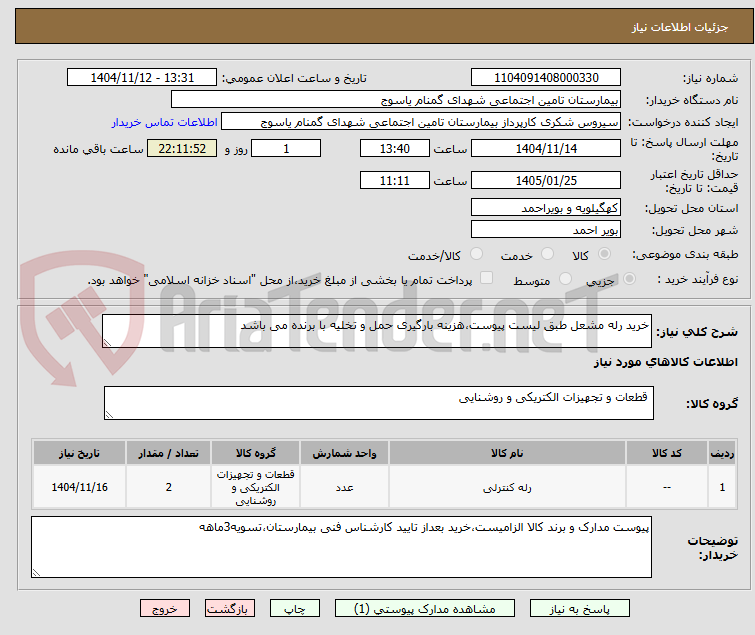The height and width of the screenshot is (635, 755).
Task: Click the delivery province field کهگیلویه و بویراحمد
Action: 546,207
